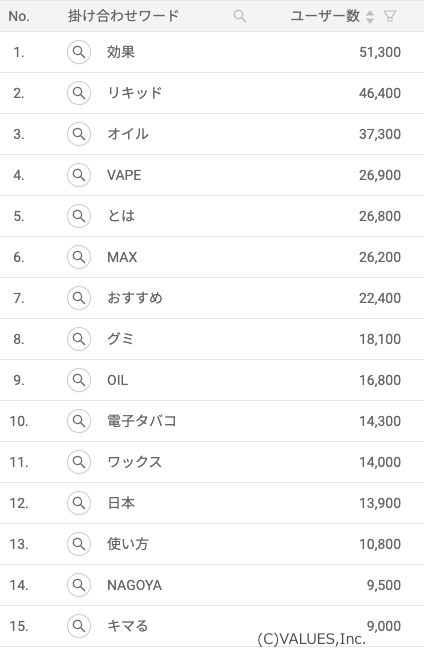Click the search icon next to 効果

(x=79, y=52)
